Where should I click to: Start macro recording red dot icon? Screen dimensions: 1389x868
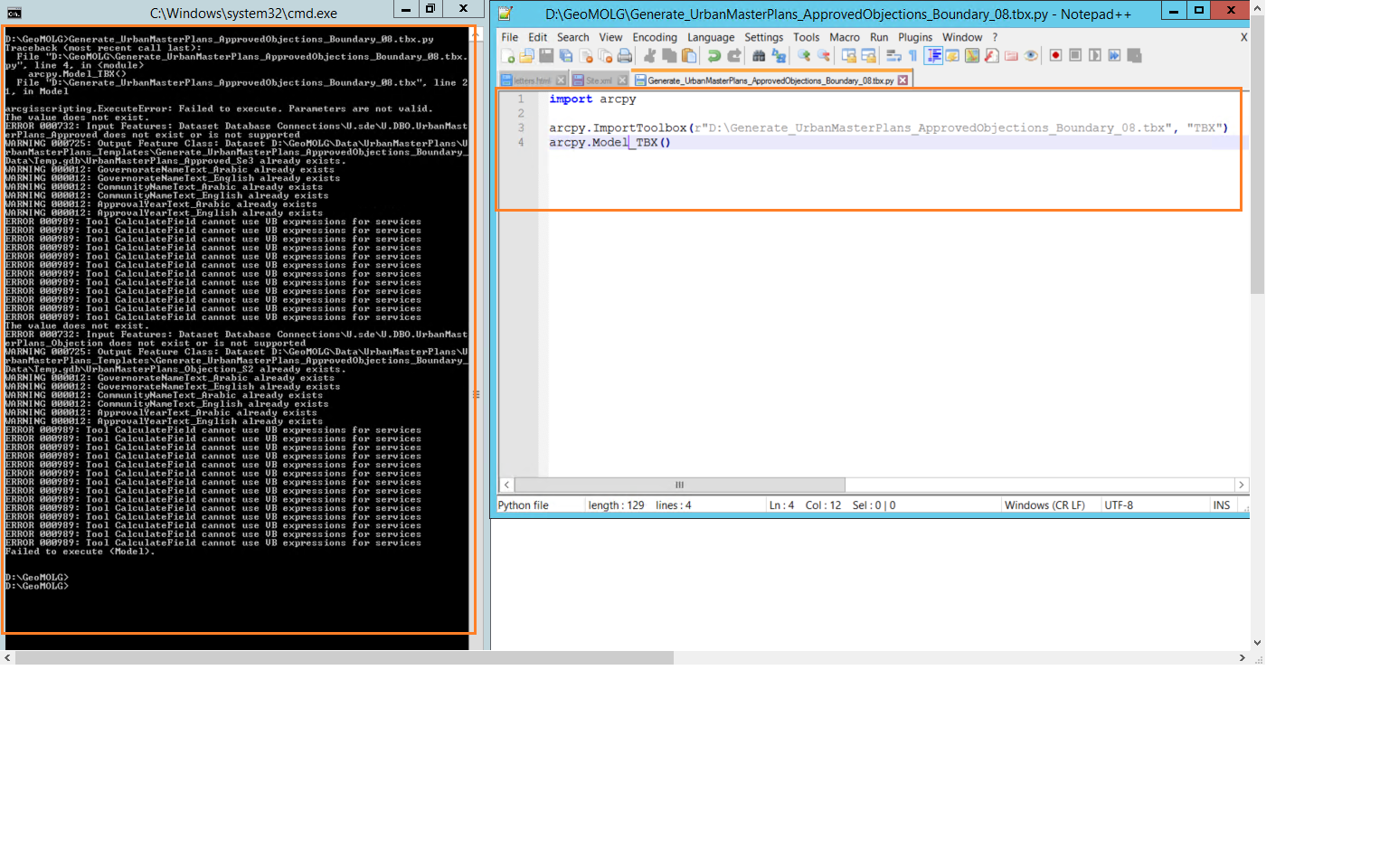pyautogui.click(x=1055, y=56)
